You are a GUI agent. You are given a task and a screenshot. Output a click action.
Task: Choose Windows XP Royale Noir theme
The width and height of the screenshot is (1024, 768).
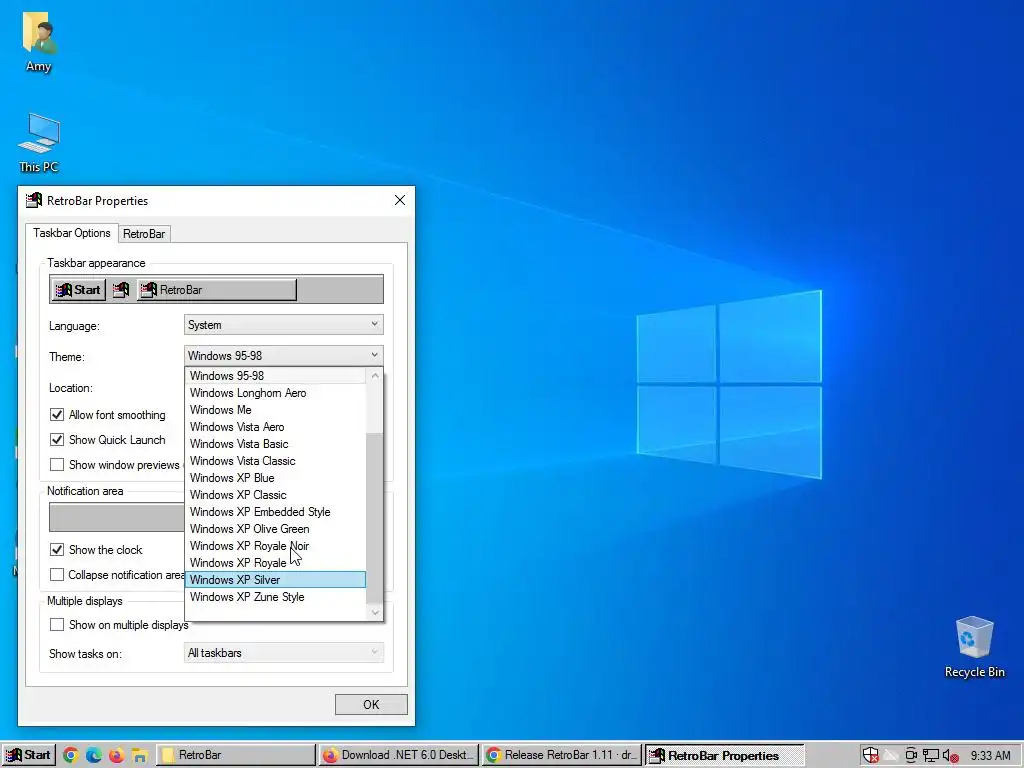click(276, 545)
